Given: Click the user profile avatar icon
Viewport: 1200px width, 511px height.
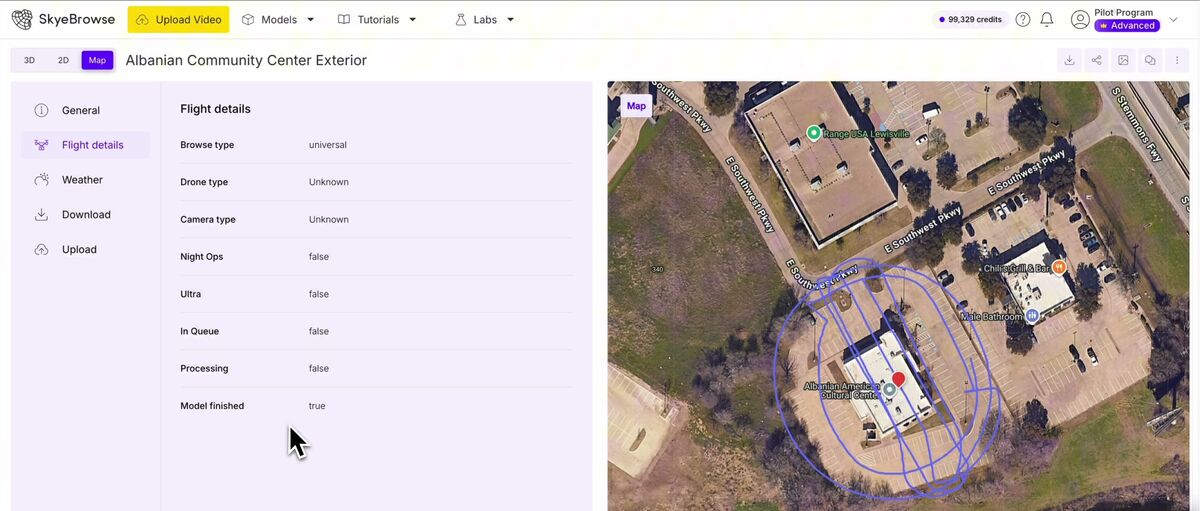Looking at the screenshot, I should [1080, 19].
